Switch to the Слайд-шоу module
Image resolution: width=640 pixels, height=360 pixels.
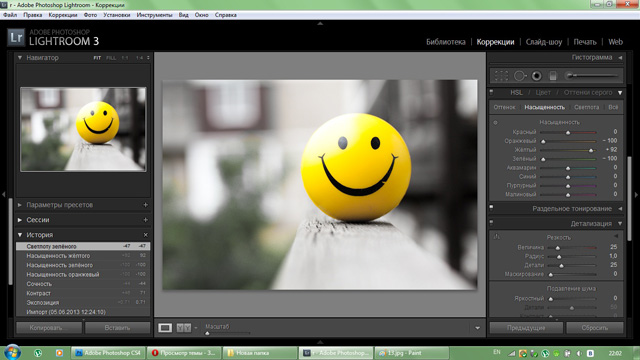click(x=544, y=42)
